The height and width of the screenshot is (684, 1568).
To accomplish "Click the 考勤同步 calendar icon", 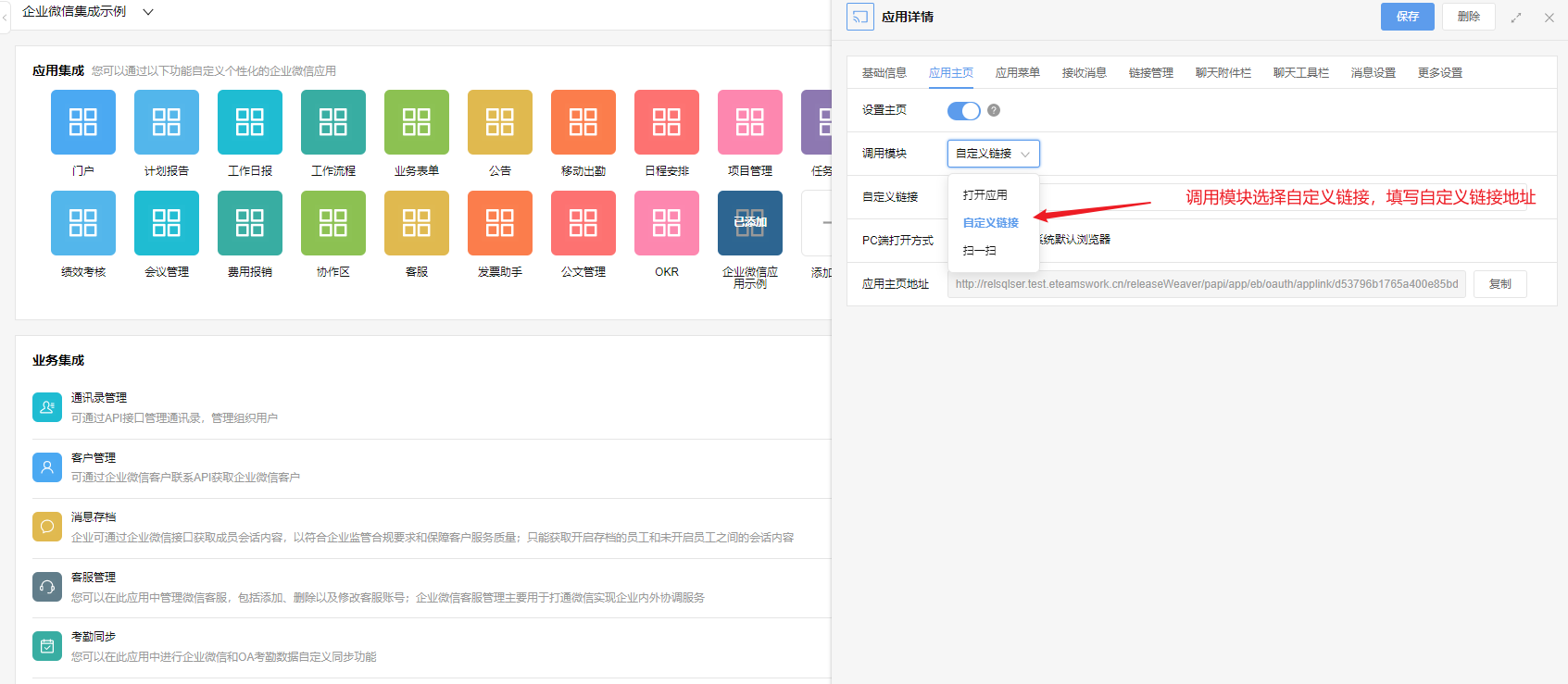I will click(x=47, y=646).
